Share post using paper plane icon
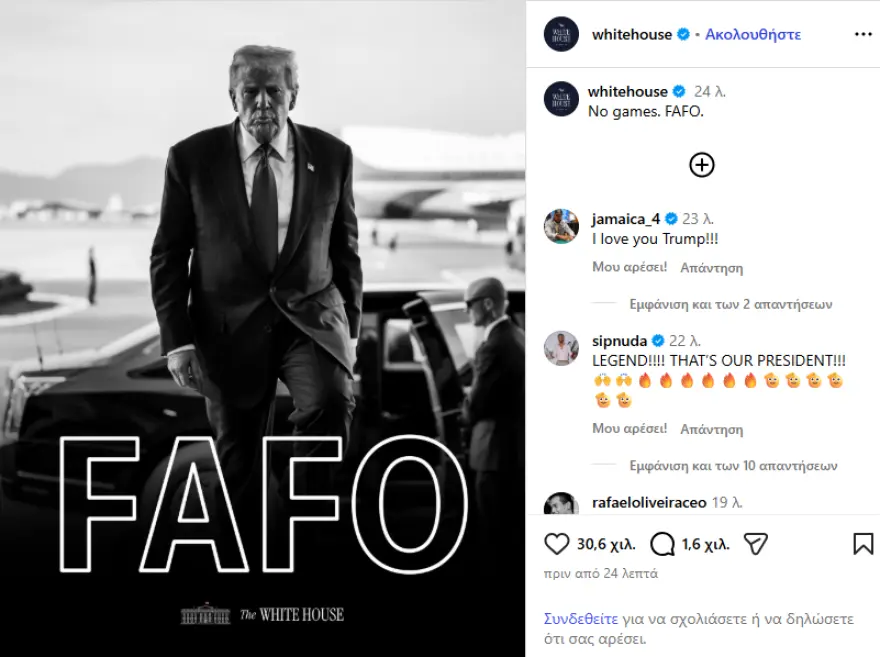This screenshot has width=880, height=657. tap(755, 544)
